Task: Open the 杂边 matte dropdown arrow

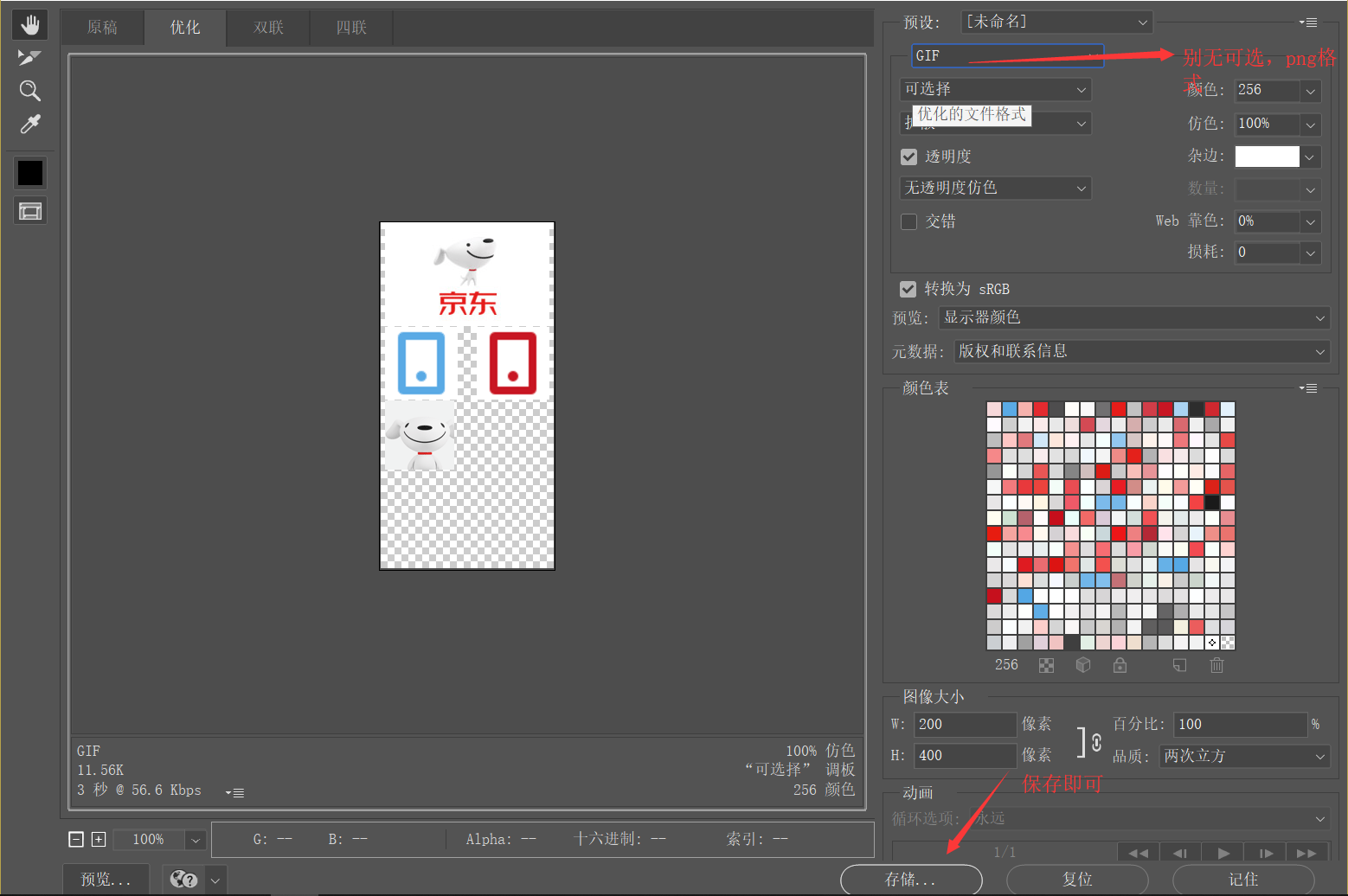Action: 1311,157
